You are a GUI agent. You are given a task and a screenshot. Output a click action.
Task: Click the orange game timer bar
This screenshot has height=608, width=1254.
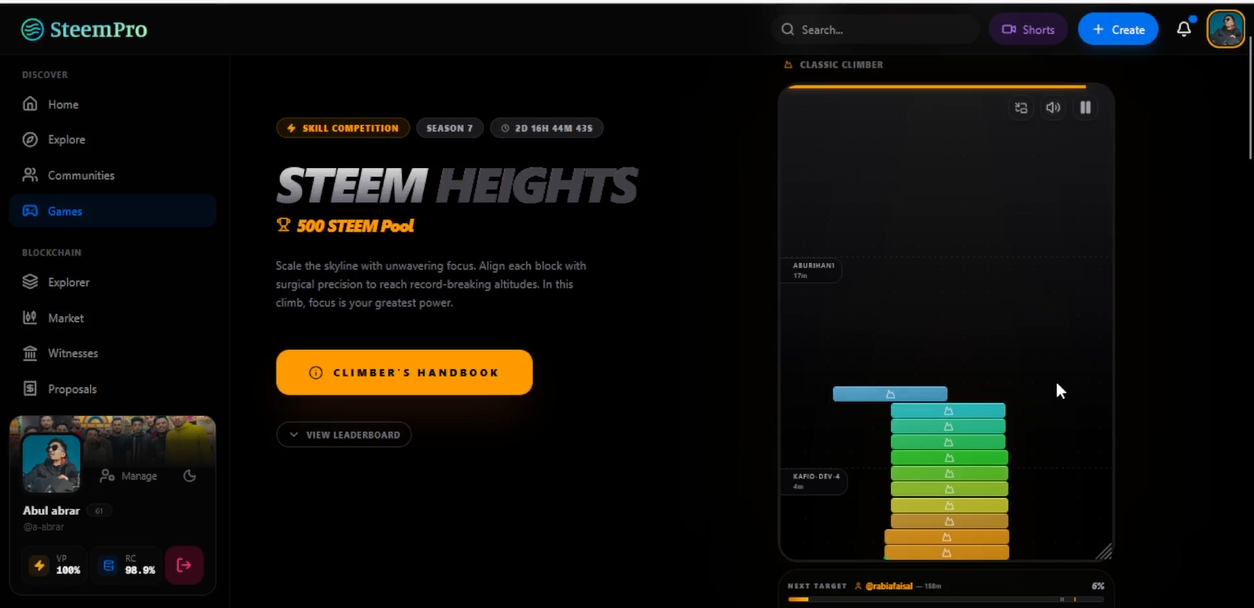937,87
